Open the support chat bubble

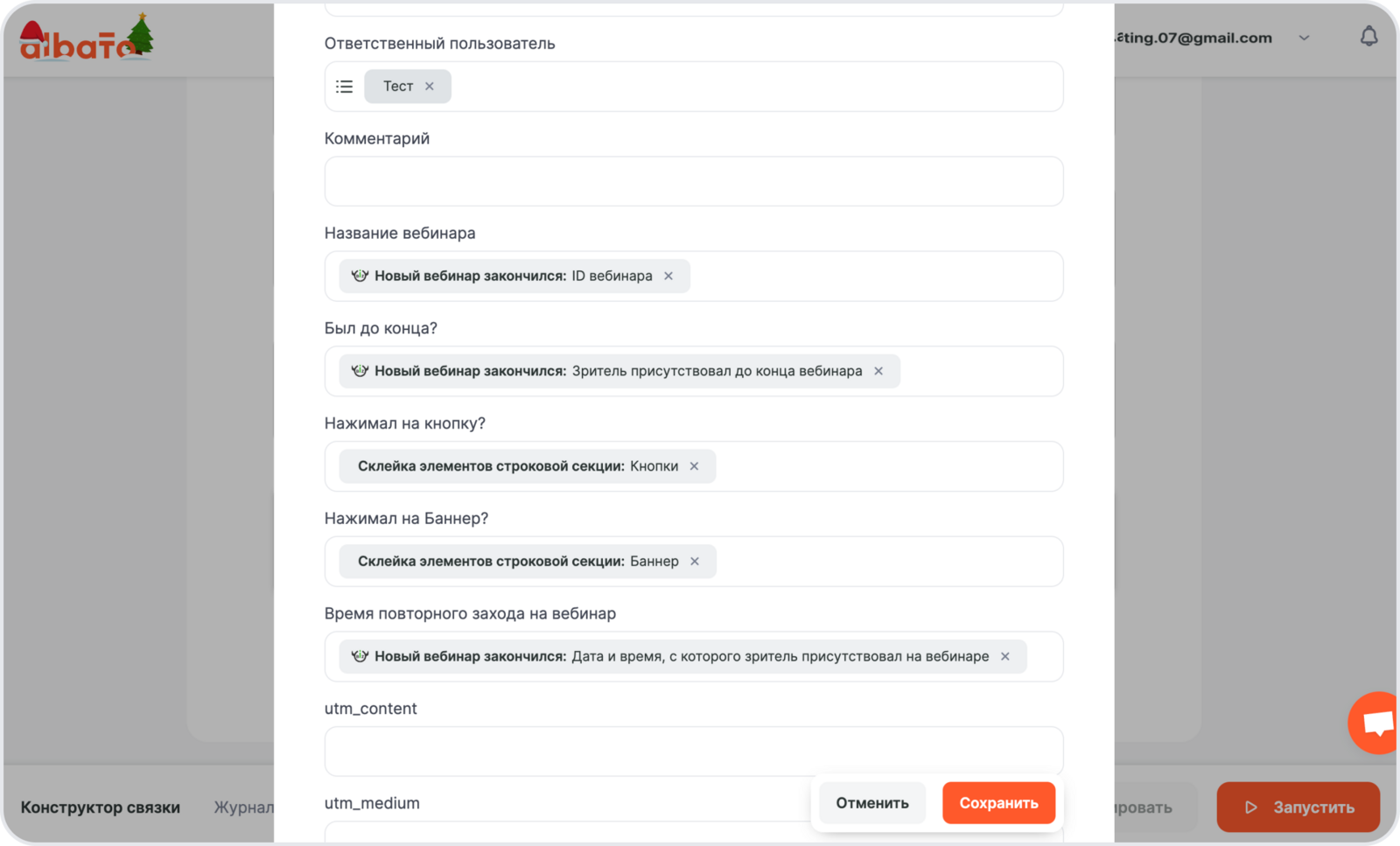pos(1375,723)
